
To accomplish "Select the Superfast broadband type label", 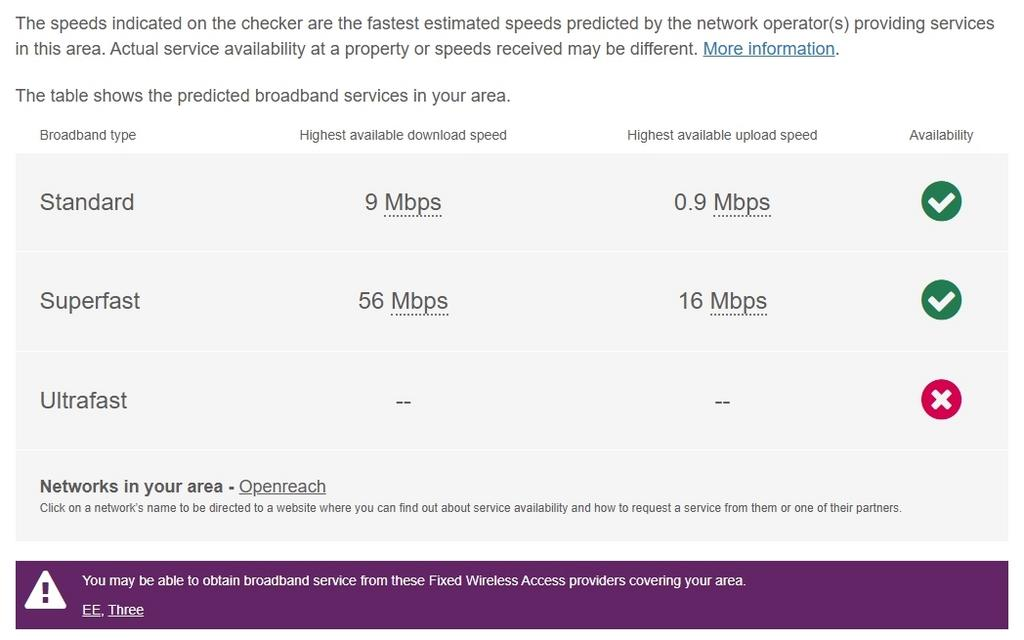I will pos(90,301).
